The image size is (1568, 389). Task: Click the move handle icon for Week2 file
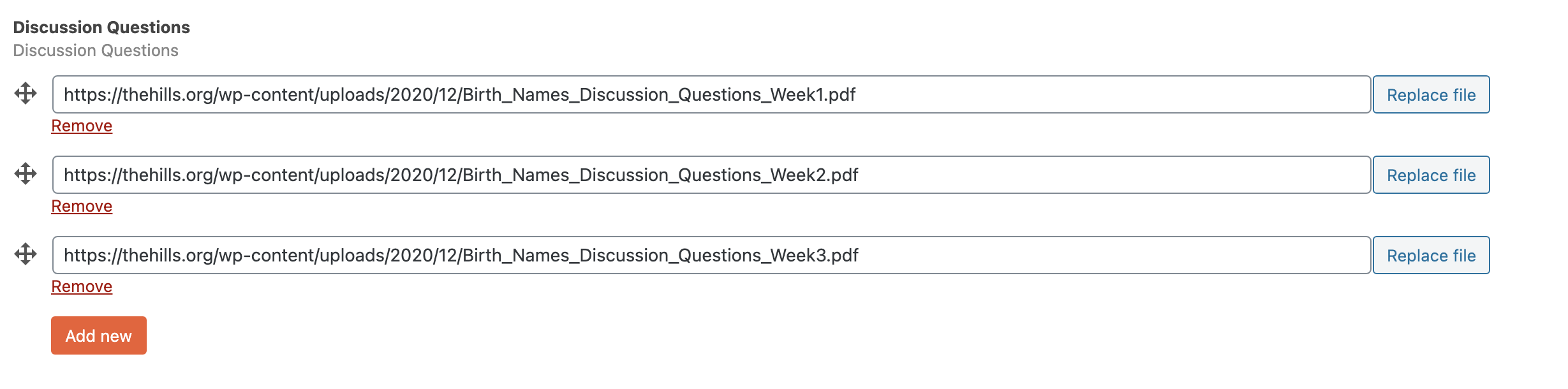[x=26, y=173]
